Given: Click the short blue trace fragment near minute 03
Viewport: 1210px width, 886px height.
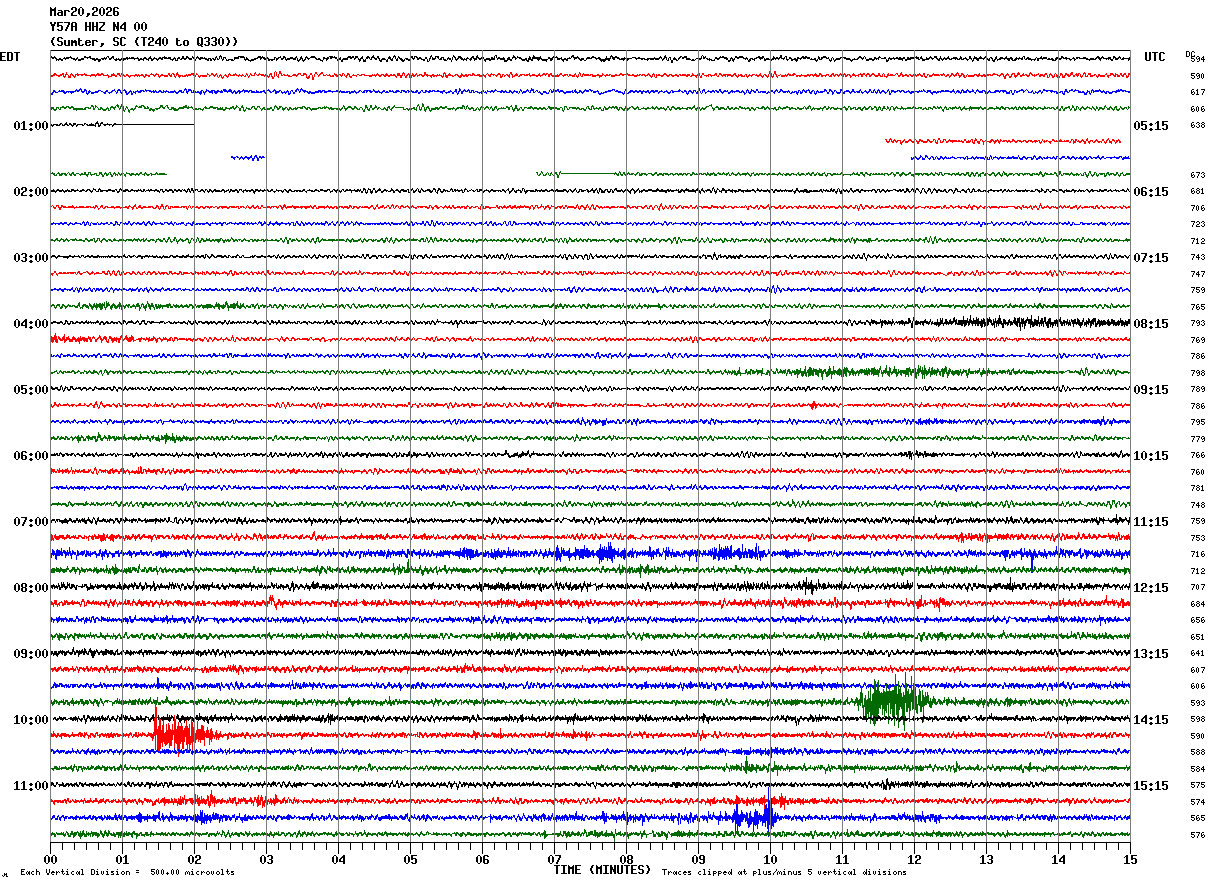Looking at the screenshot, I should coord(248,157).
